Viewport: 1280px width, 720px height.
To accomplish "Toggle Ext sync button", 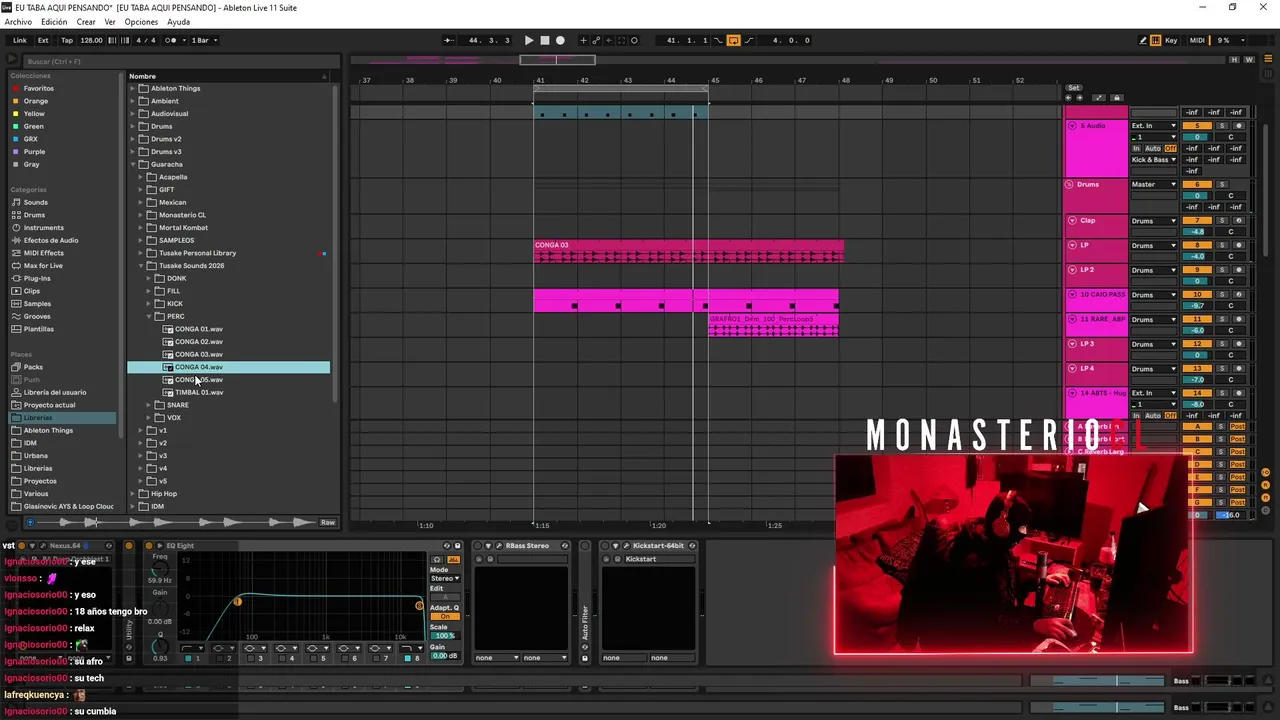I will pyautogui.click(x=43, y=40).
